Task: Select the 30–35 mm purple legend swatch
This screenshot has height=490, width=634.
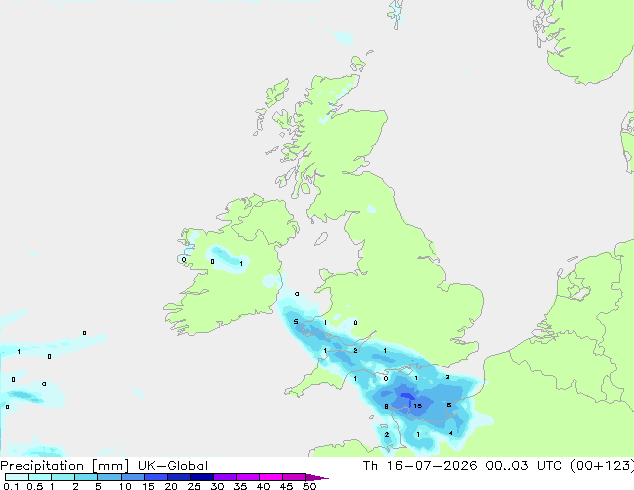Action: tap(225, 477)
